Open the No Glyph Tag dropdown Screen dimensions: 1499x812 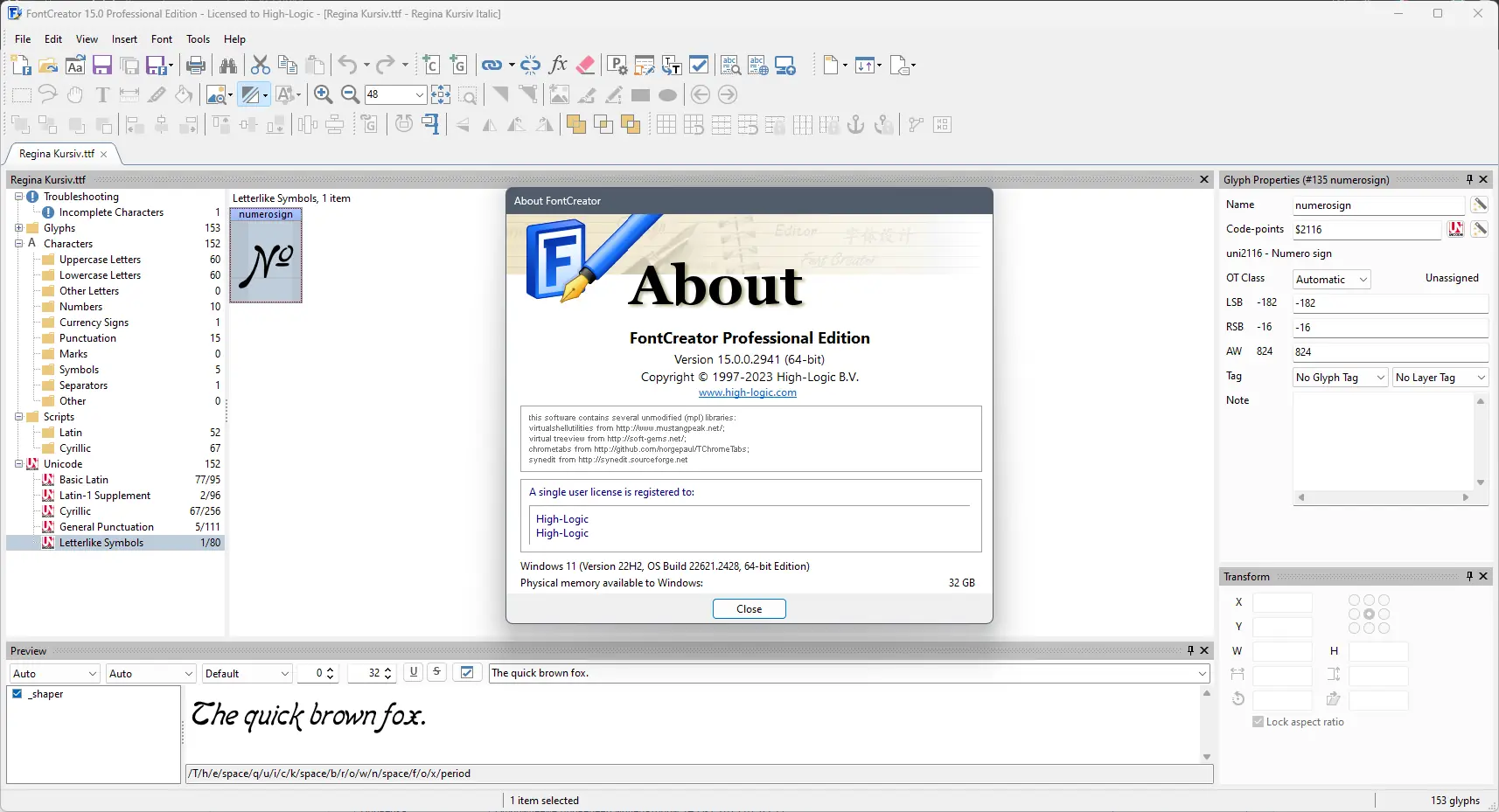coord(1338,377)
